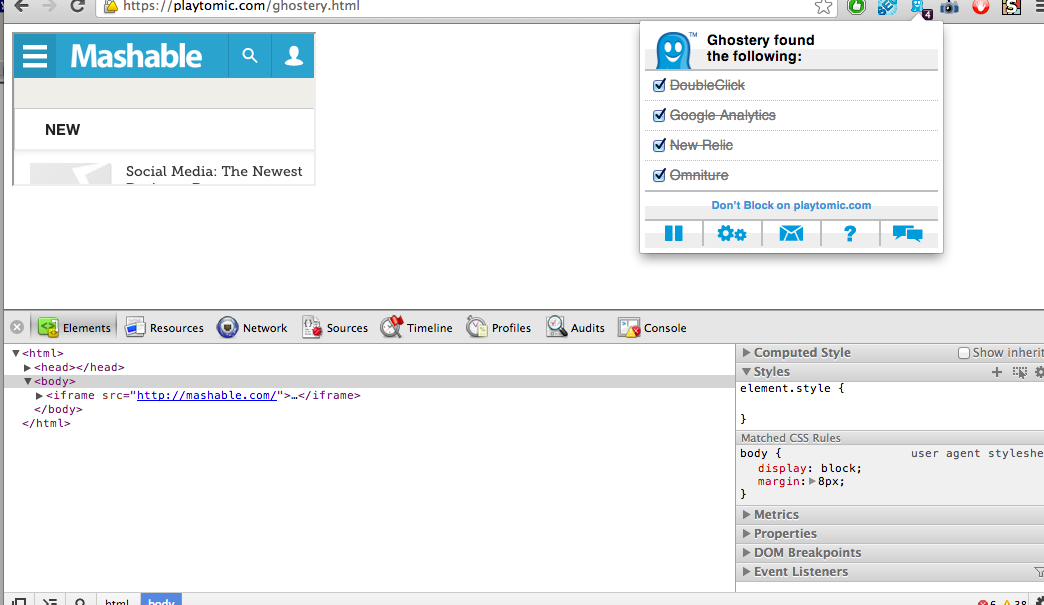The image size is (1044, 605).
Task: Toggle the Google Analytics tracker checkbox
Action: coord(659,116)
